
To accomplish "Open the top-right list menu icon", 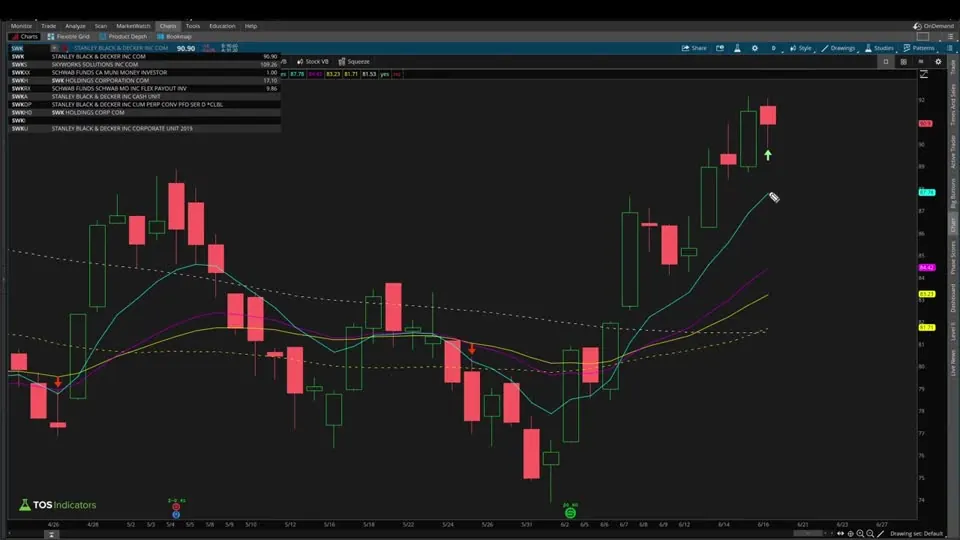I will point(950,37).
